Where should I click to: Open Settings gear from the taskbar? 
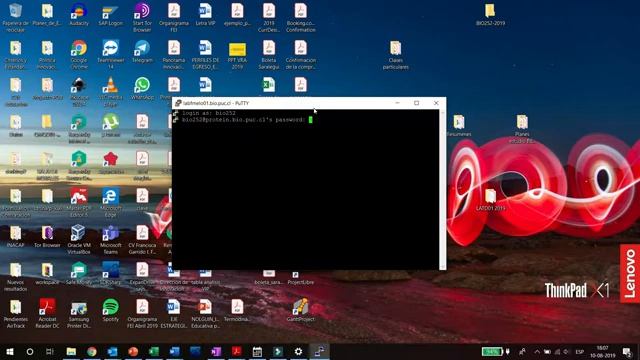click(x=298, y=351)
